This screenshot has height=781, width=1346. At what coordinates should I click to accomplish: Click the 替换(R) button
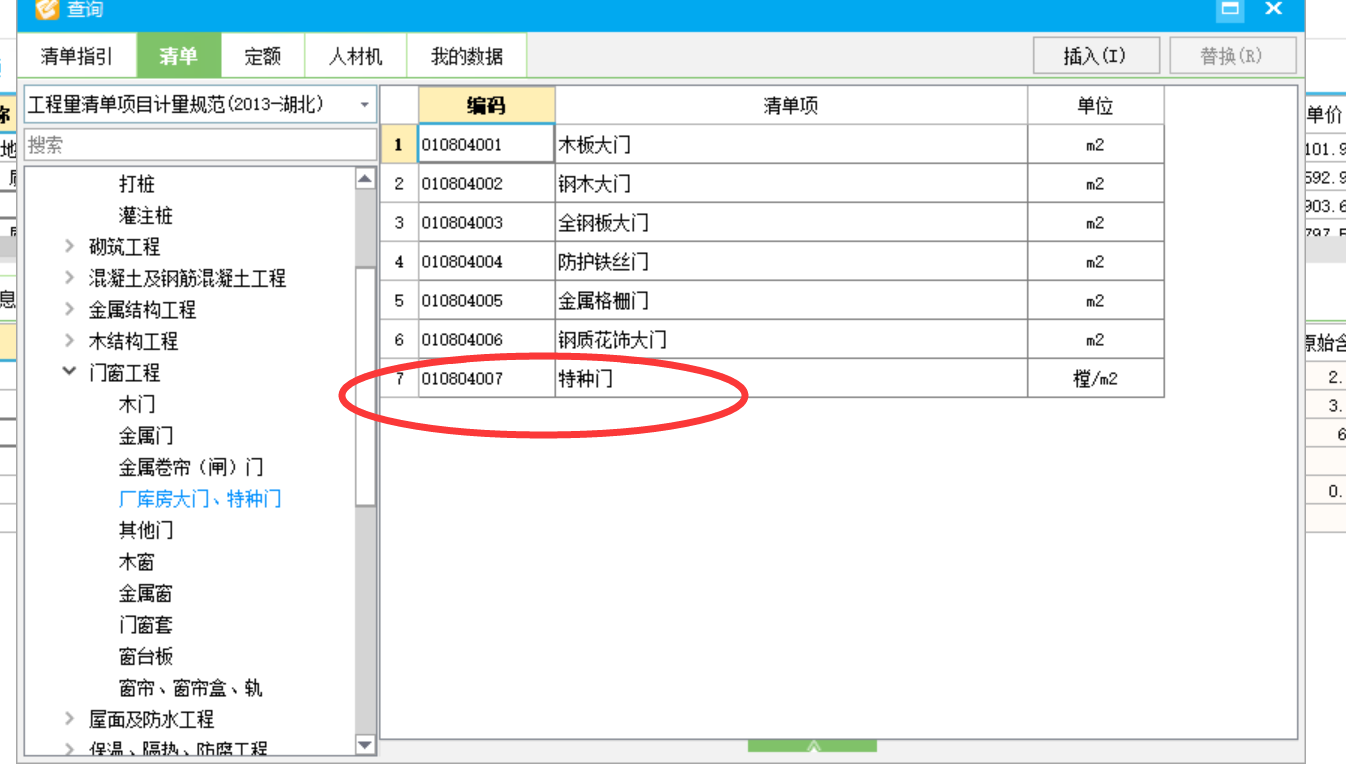tap(1232, 56)
